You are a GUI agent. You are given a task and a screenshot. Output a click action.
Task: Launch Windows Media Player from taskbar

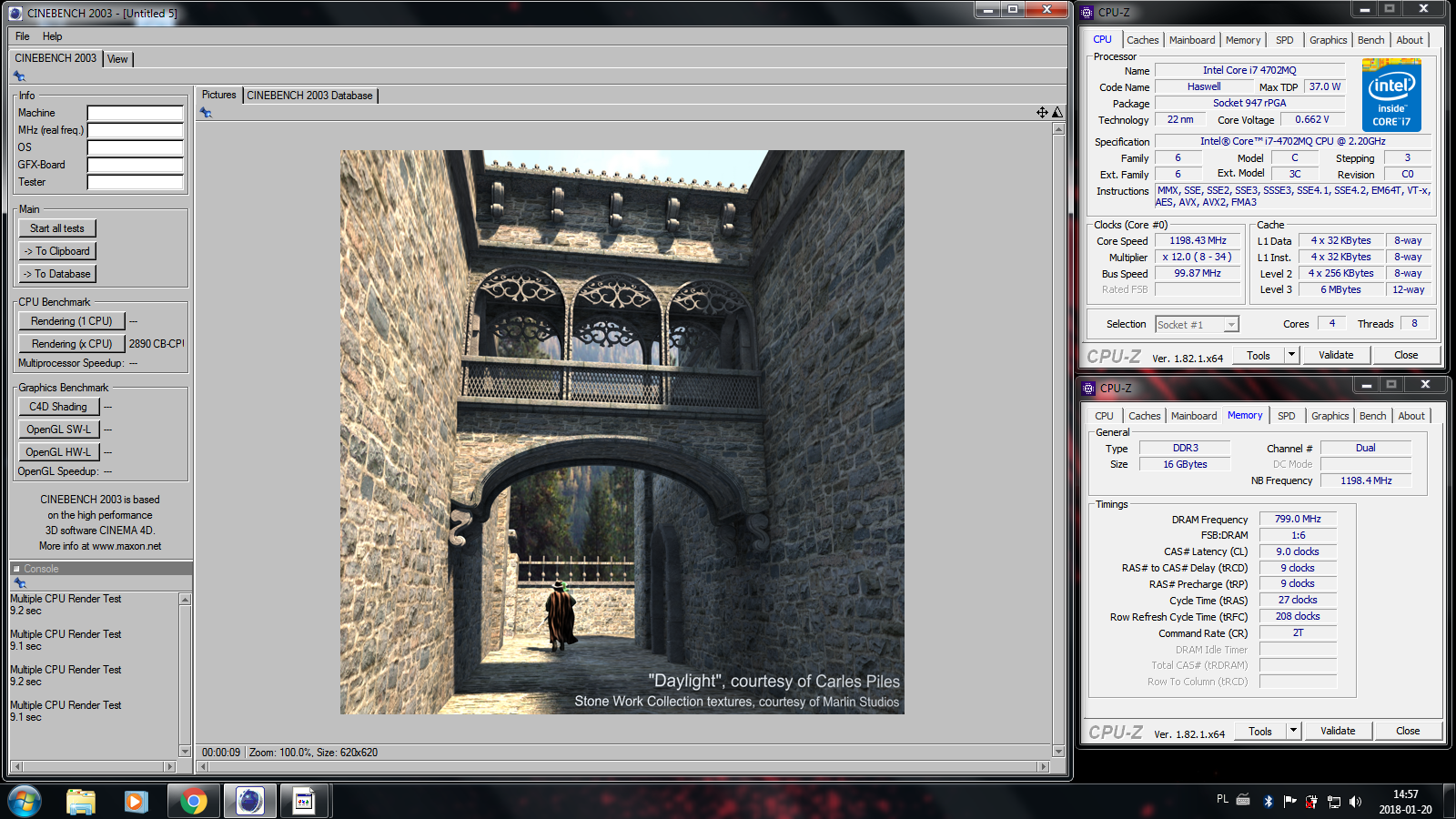(x=136, y=801)
